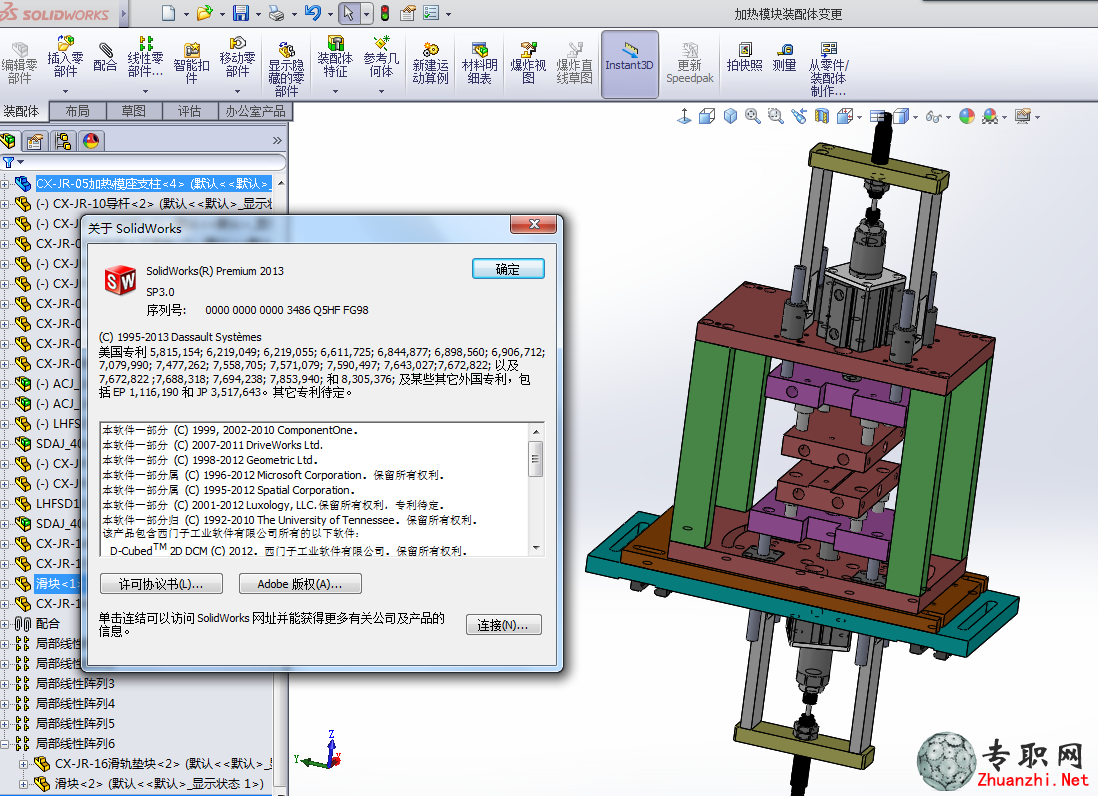This screenshot has width=1098, height=796.
Task: Collapse the 局部线性阵列6 tree node
Action: click(x=4, y=743)
